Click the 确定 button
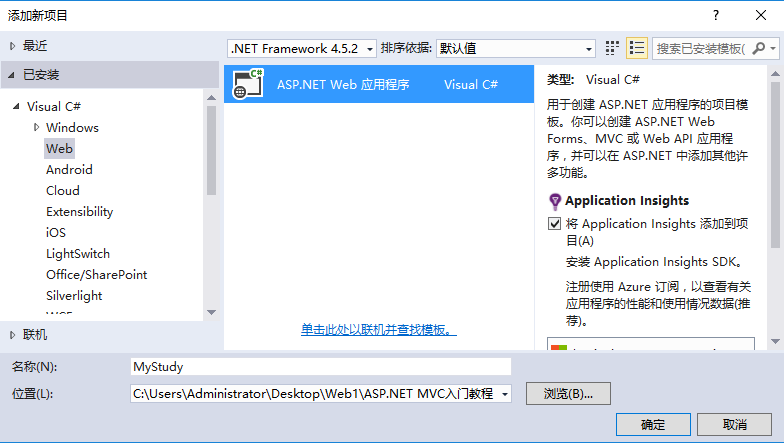Screen dimensions: 784x443 (653, 424)
